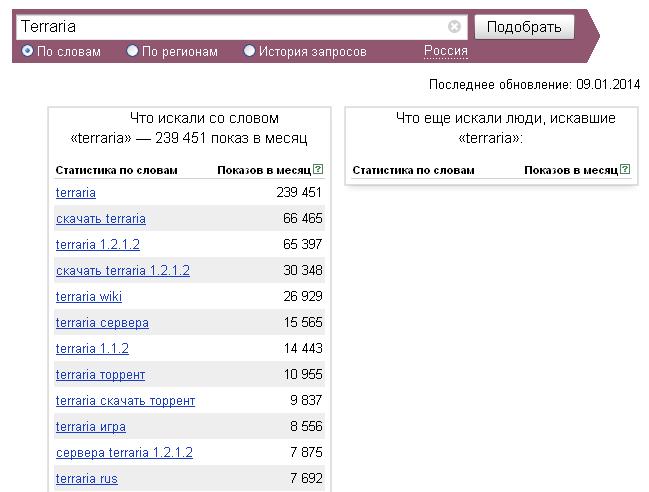Open the terraria 1.1.2 link
This screenshot has width=649, height=492.
[x=92, y=349]
